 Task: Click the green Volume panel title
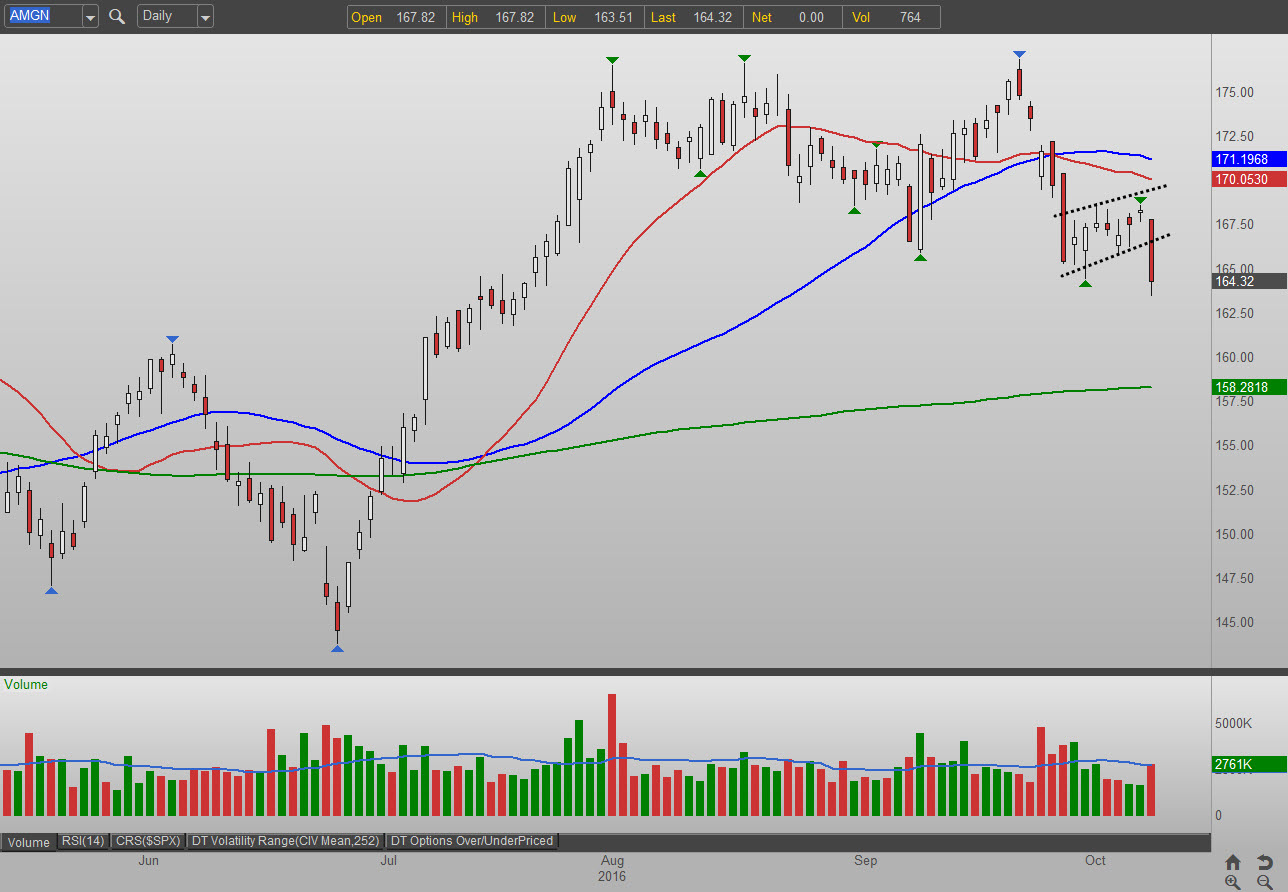pos(26,685)
